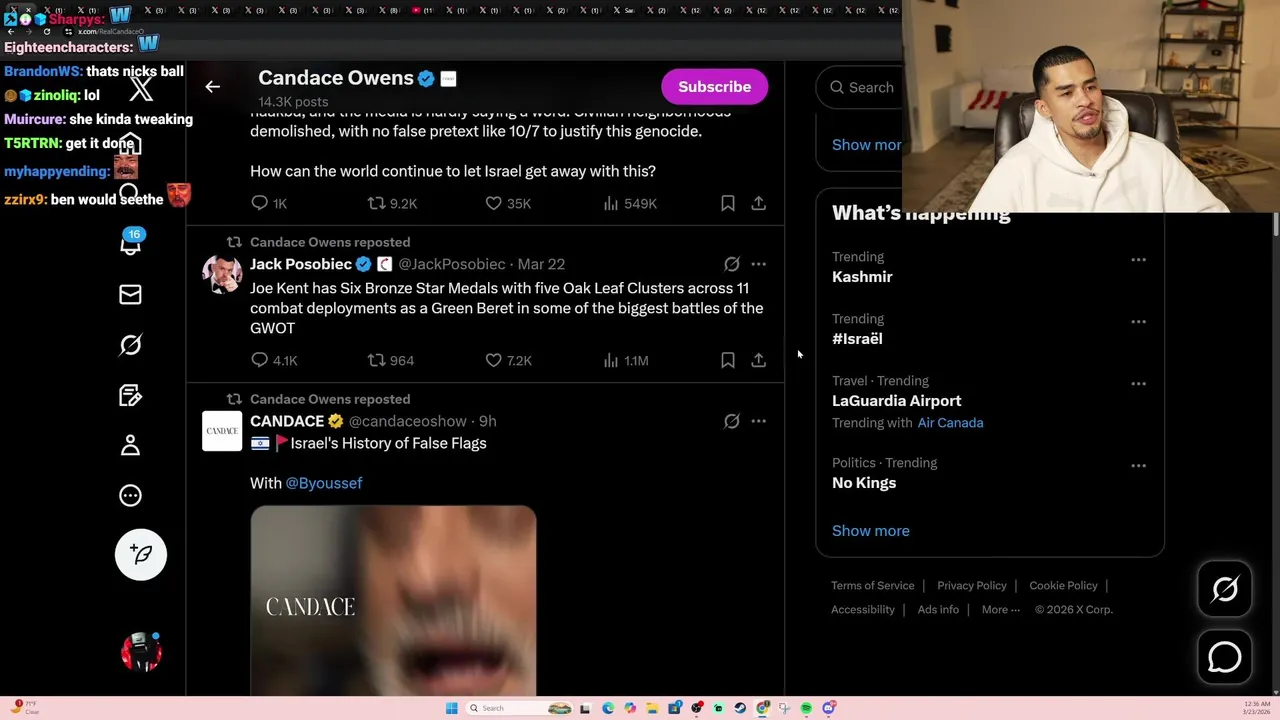Open more options for No Kings trend
Screen dimensions: 1280x720
pos(1138,465)
